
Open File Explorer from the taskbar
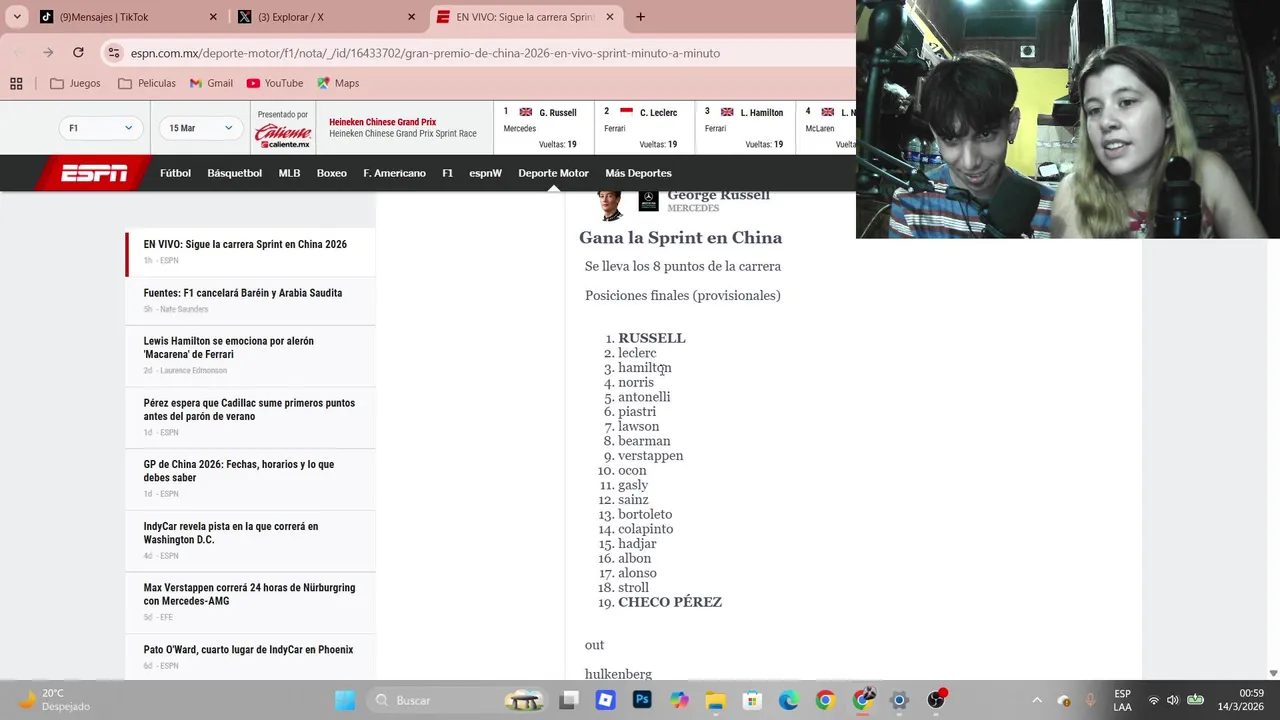pos(715,700)
